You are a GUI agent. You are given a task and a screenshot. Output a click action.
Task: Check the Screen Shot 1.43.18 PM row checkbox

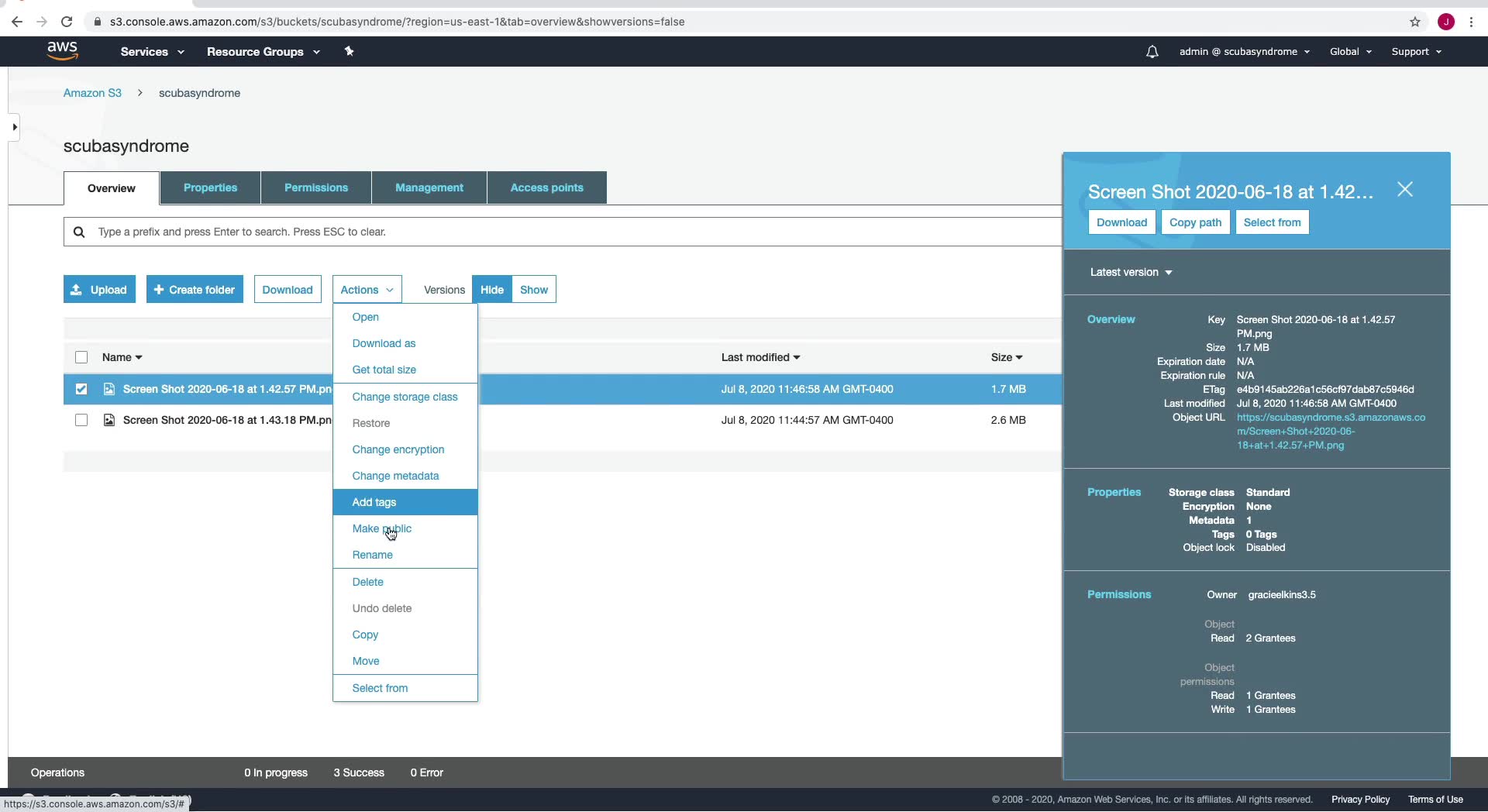coord(81,420)
